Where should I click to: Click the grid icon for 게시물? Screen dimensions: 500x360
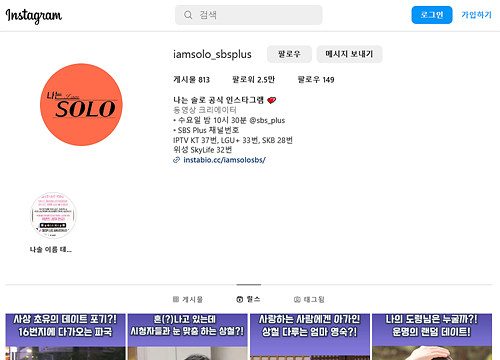176,299
